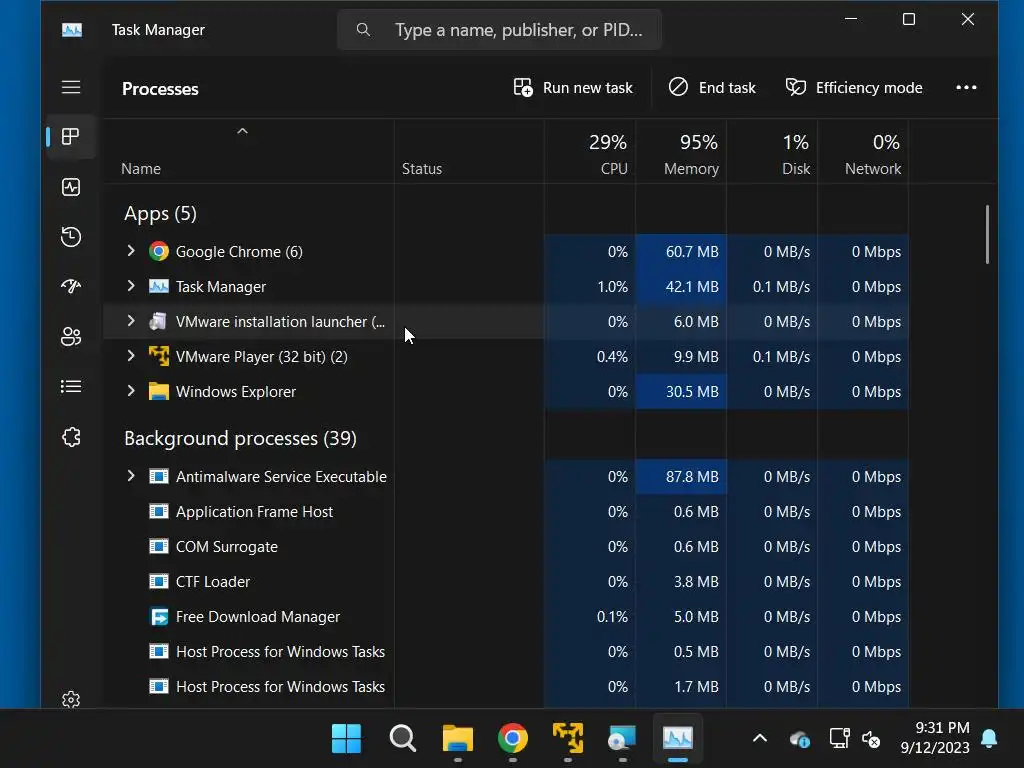Click the Windows Explorer folder icon

(159, 391)
